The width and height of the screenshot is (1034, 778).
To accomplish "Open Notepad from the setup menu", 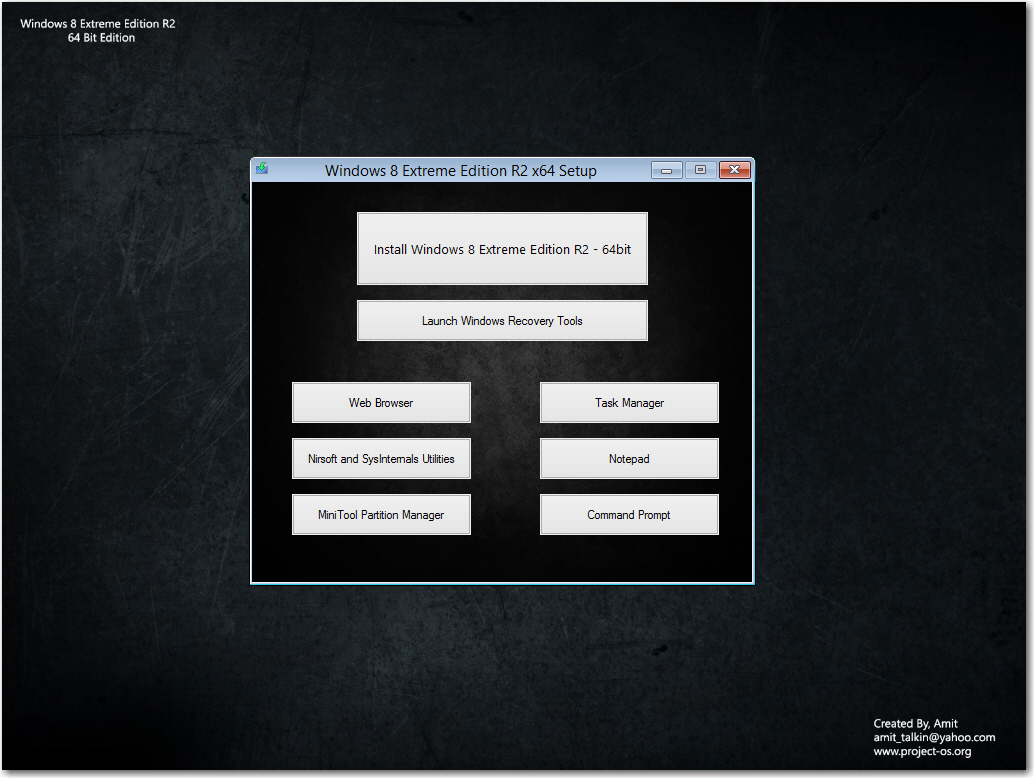I will coord(629,458).
